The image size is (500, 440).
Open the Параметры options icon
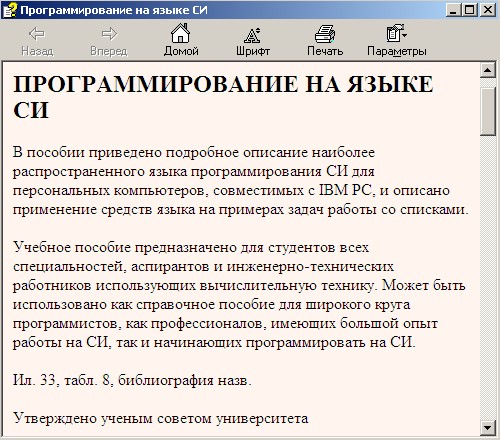pyautogui.click(x=396, y=33)
